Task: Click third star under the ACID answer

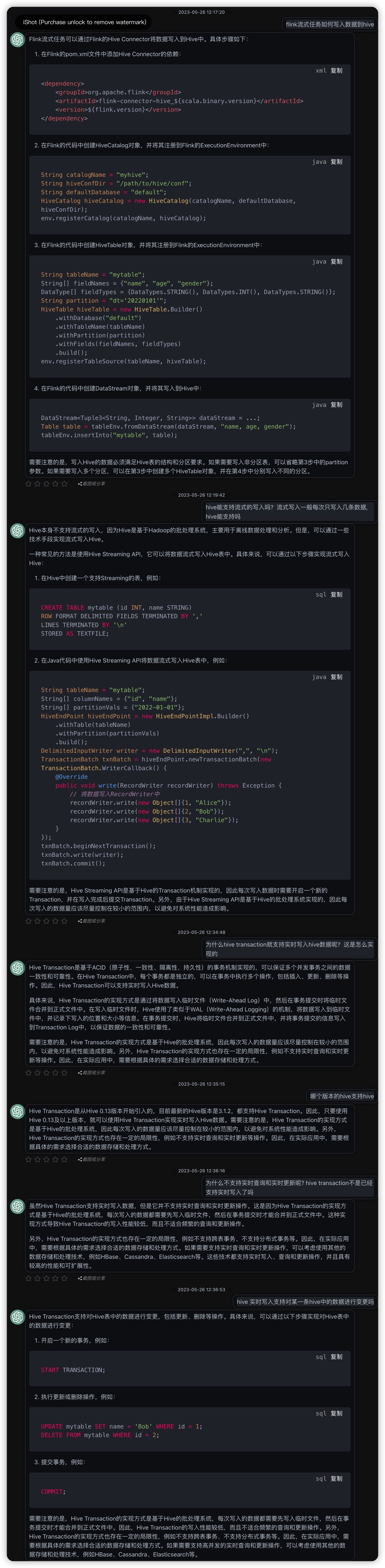Action: click(x=46, y=1072)
